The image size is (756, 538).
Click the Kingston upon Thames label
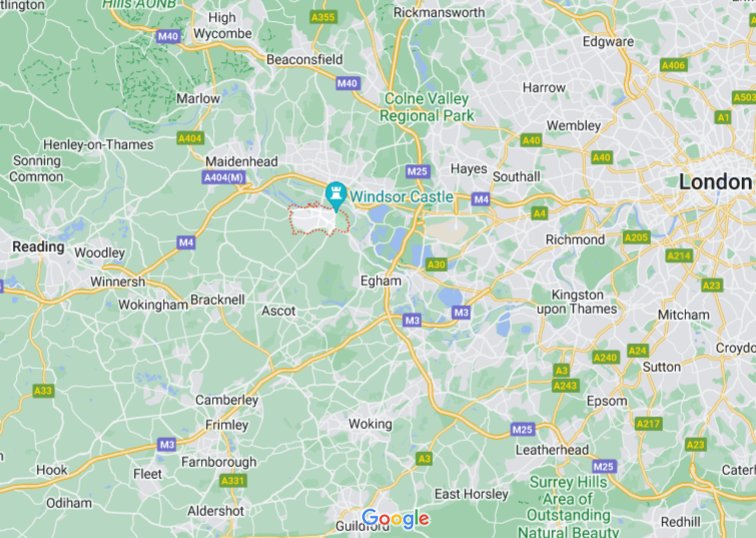(577, 302)
